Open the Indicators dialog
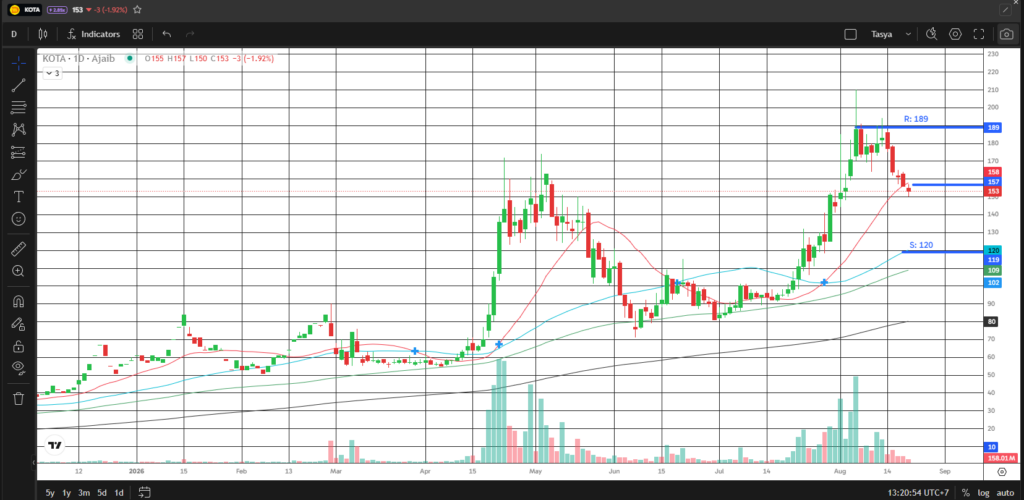 [93, 34]
